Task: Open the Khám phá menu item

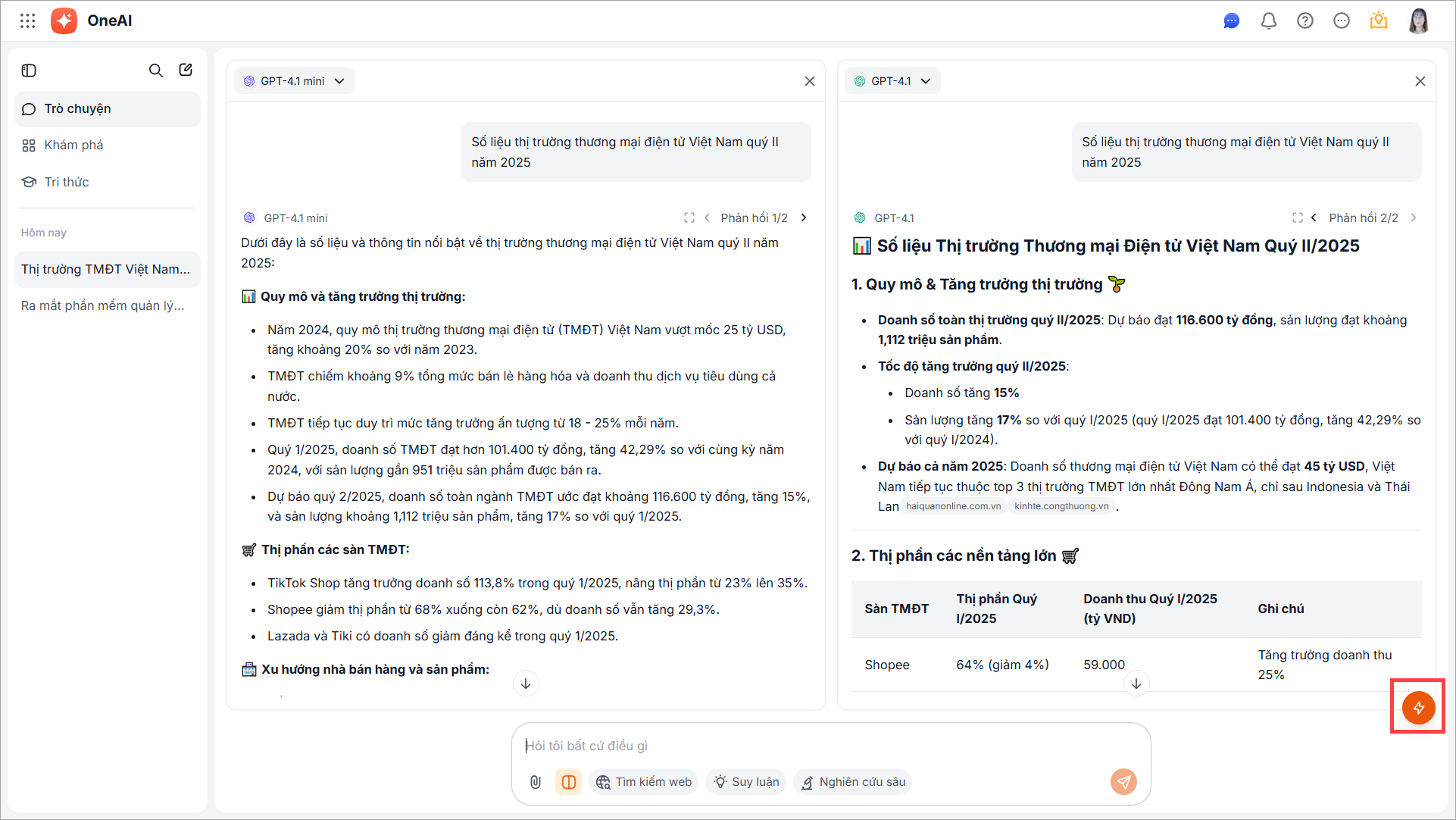Action: [x=73, y=145]
